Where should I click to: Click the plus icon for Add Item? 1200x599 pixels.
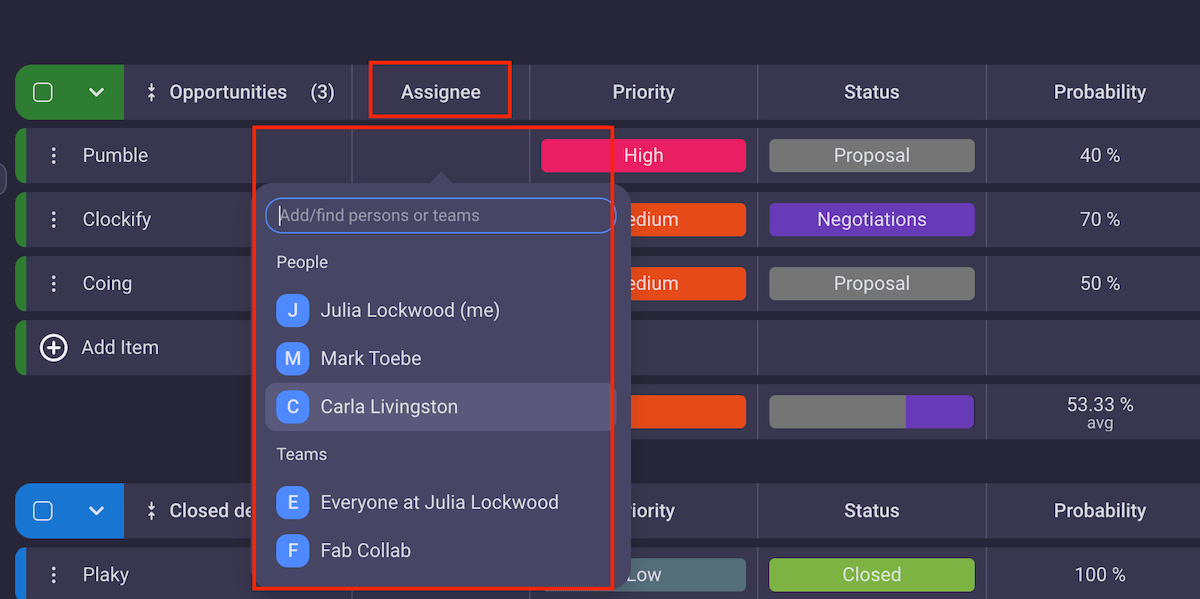pyautogui.click(x=53, y=348)
